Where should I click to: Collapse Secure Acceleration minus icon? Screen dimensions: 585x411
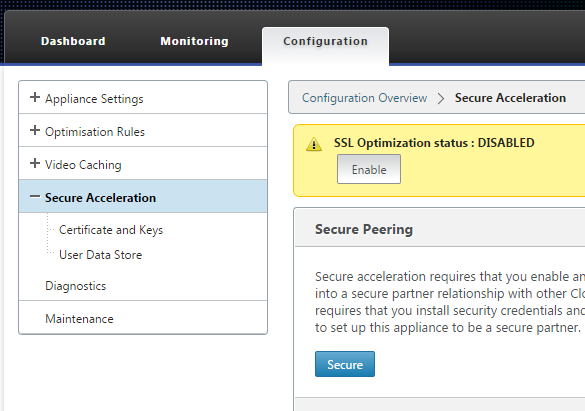(35, 196)
